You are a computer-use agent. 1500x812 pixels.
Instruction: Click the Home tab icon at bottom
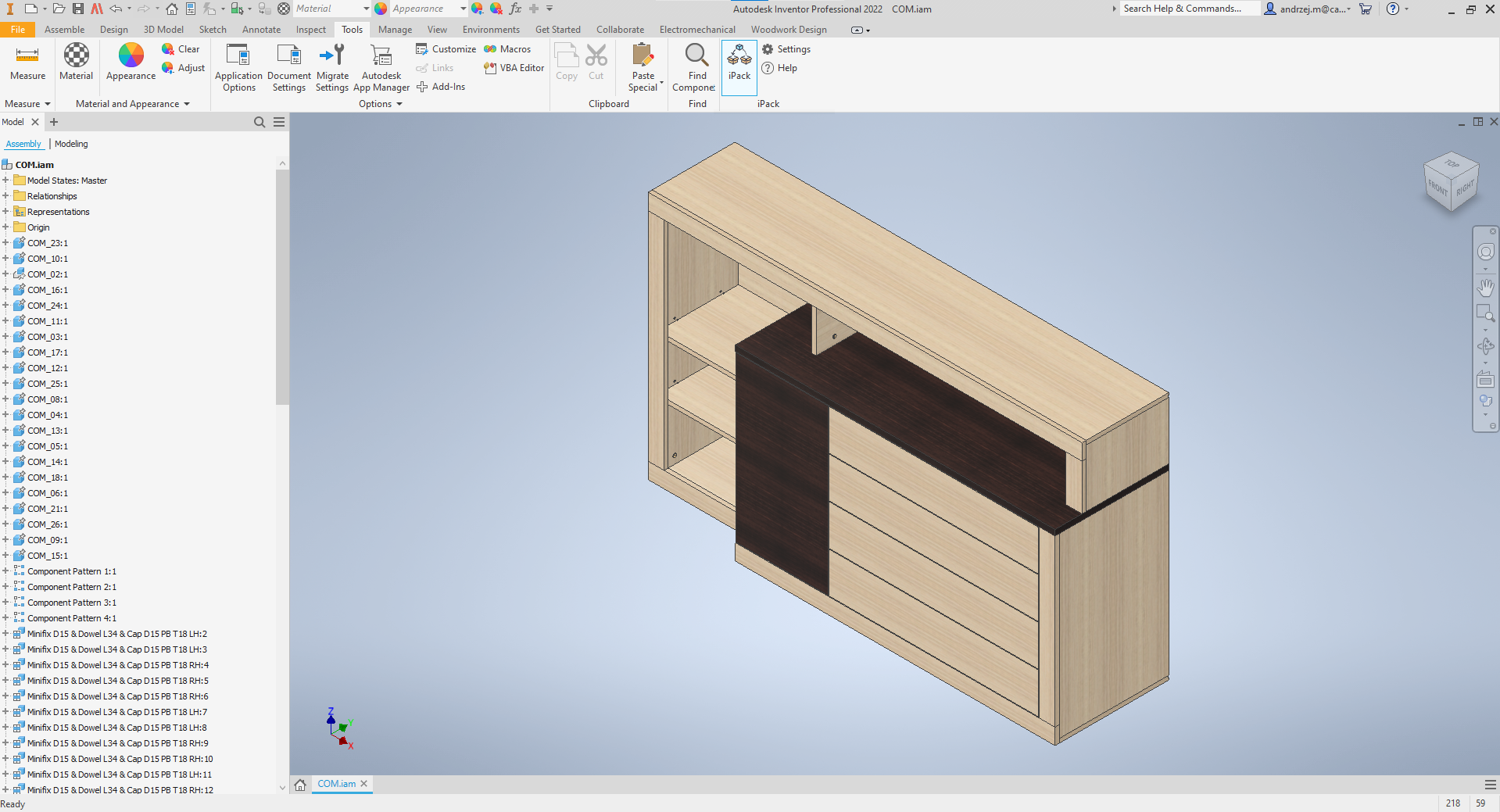[x=300, y=784]
